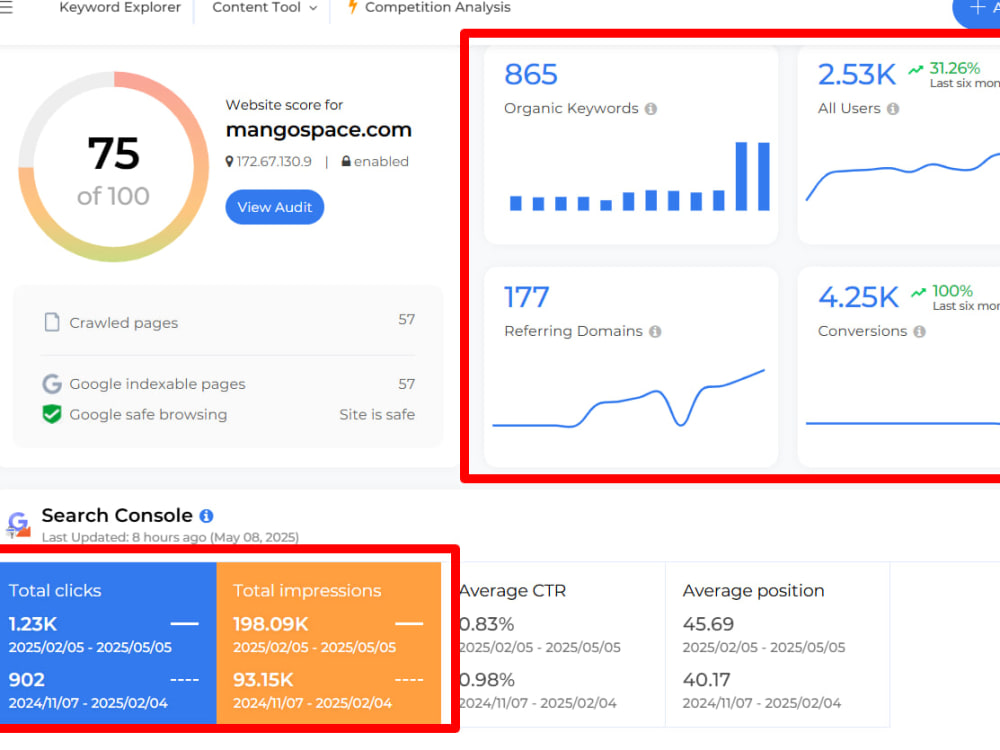Click the Search Console heading
Screen dimensions: 1000x750
pos(117,515)
